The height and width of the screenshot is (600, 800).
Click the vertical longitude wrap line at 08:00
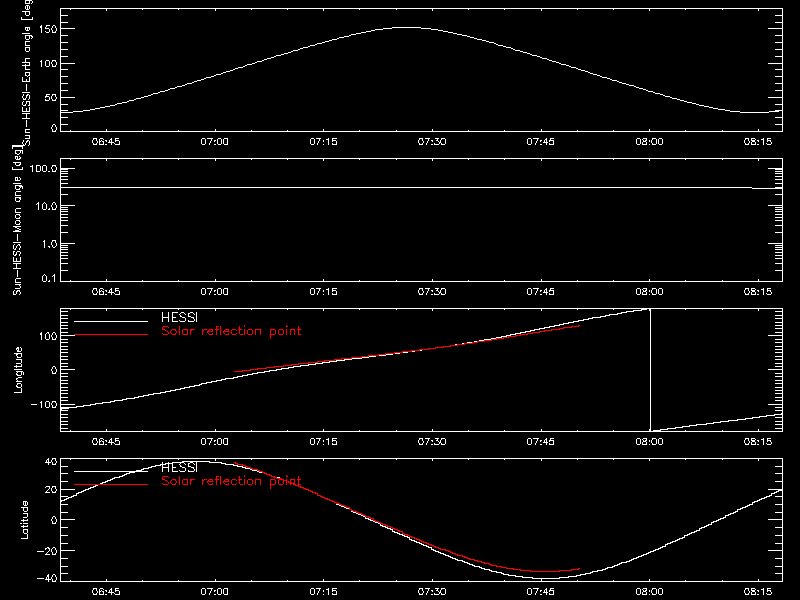point(650,370)
